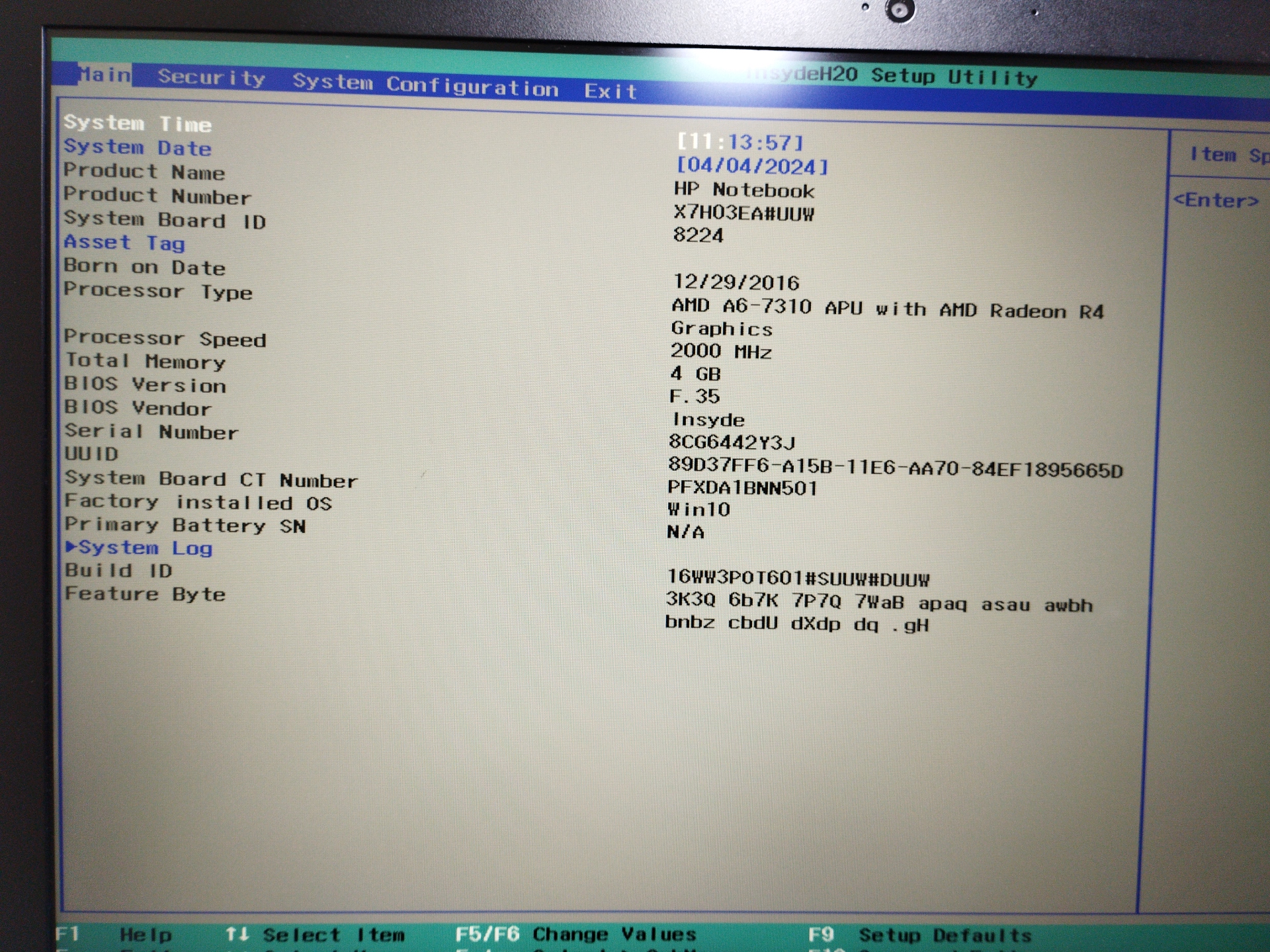Click the feature byte line starting bnbz

click(x=797, y=623)
